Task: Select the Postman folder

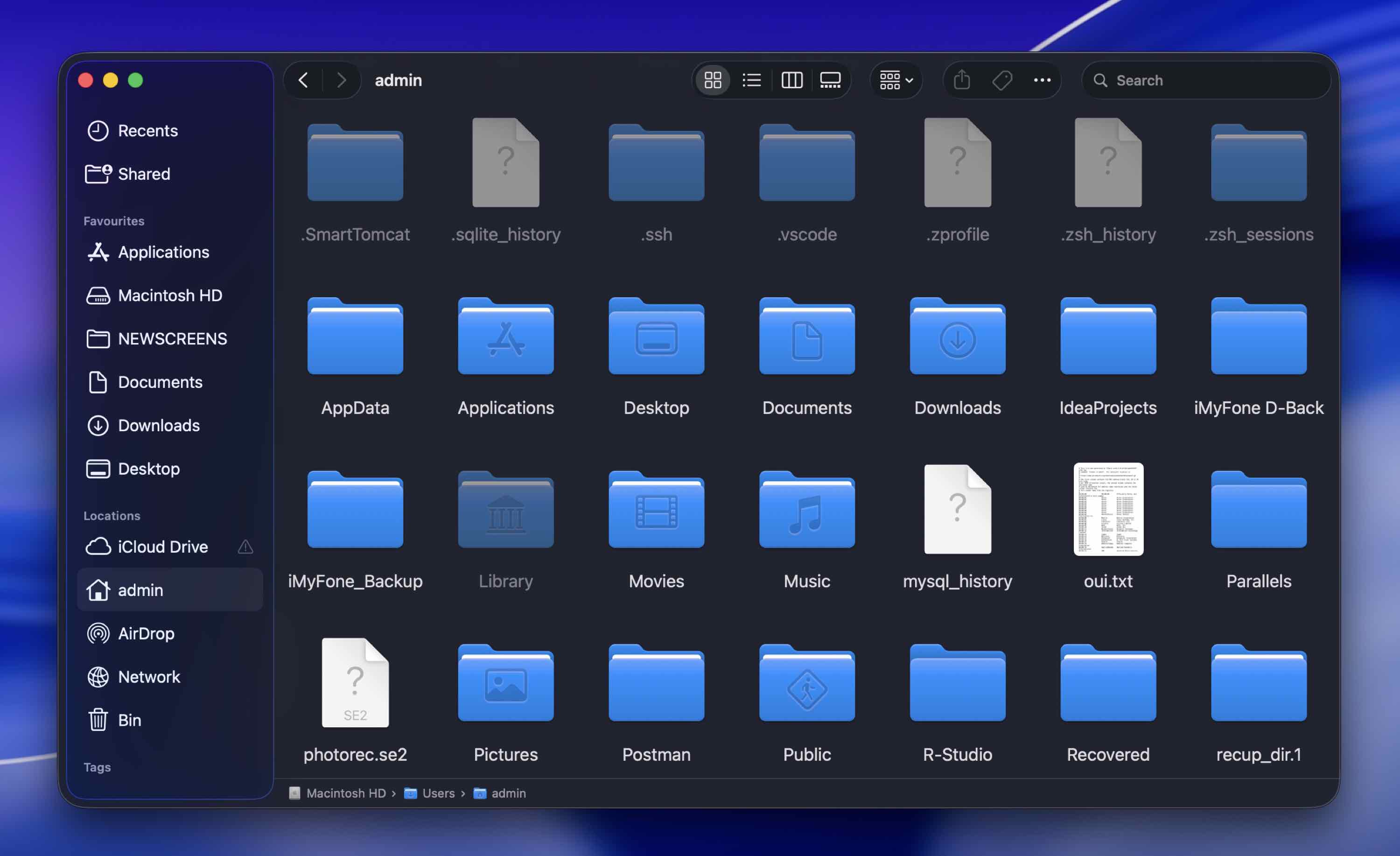Action: [x=656, y=683]
